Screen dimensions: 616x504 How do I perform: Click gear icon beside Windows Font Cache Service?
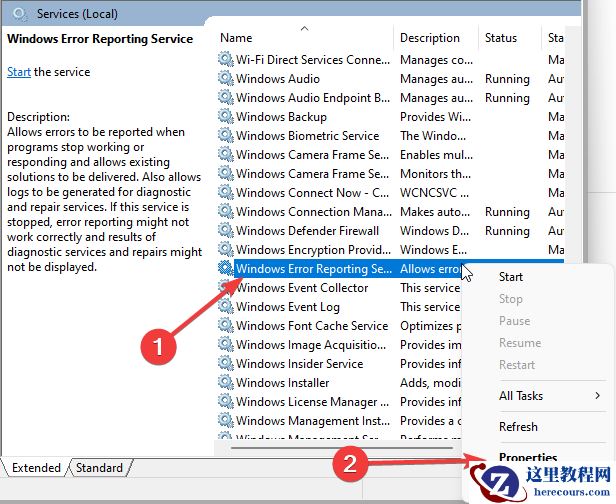click(226, 325)
